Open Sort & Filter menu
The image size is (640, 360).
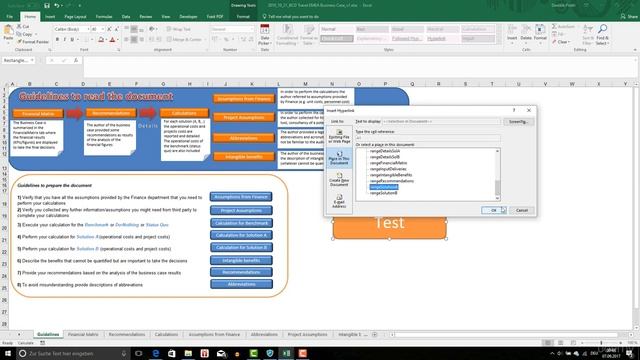588,34
